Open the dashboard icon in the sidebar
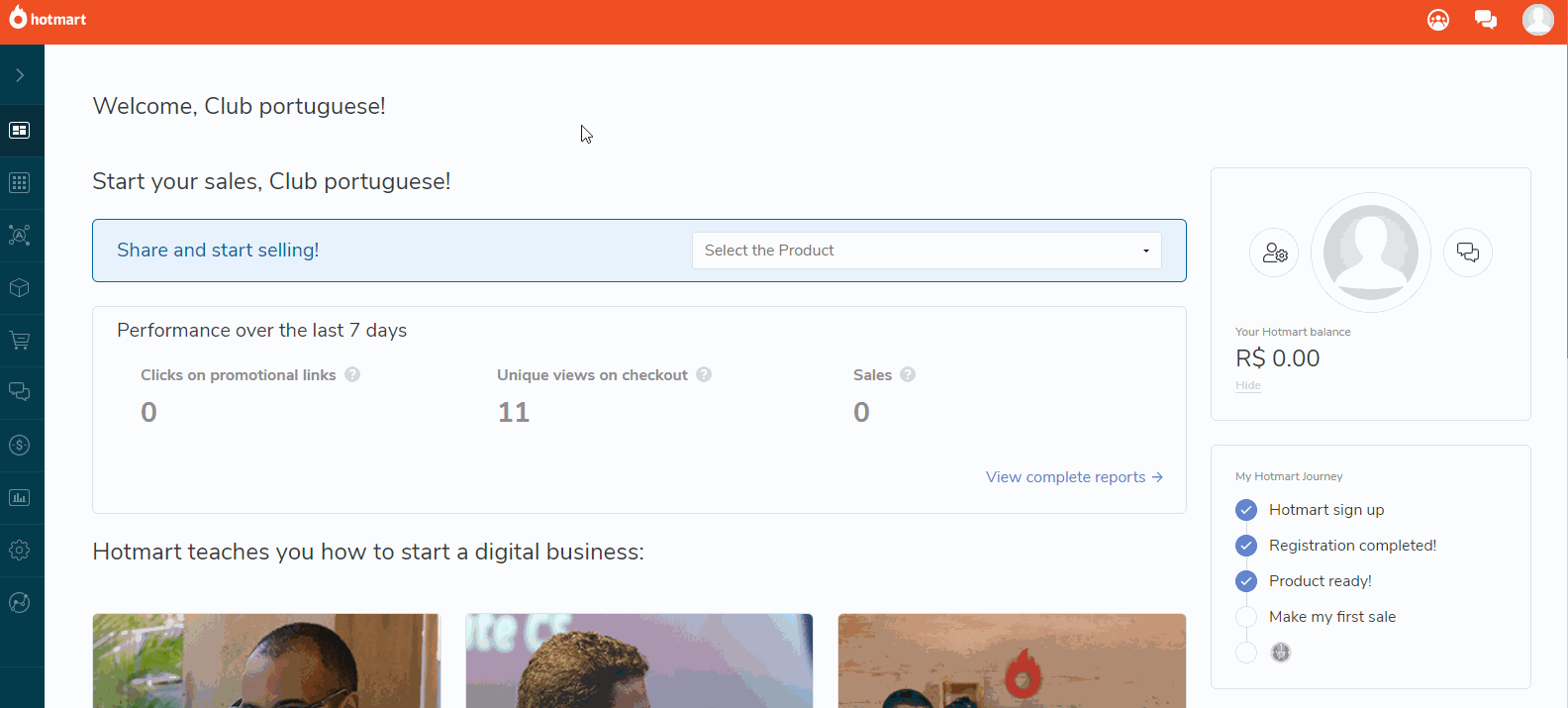 click(20, 131)
